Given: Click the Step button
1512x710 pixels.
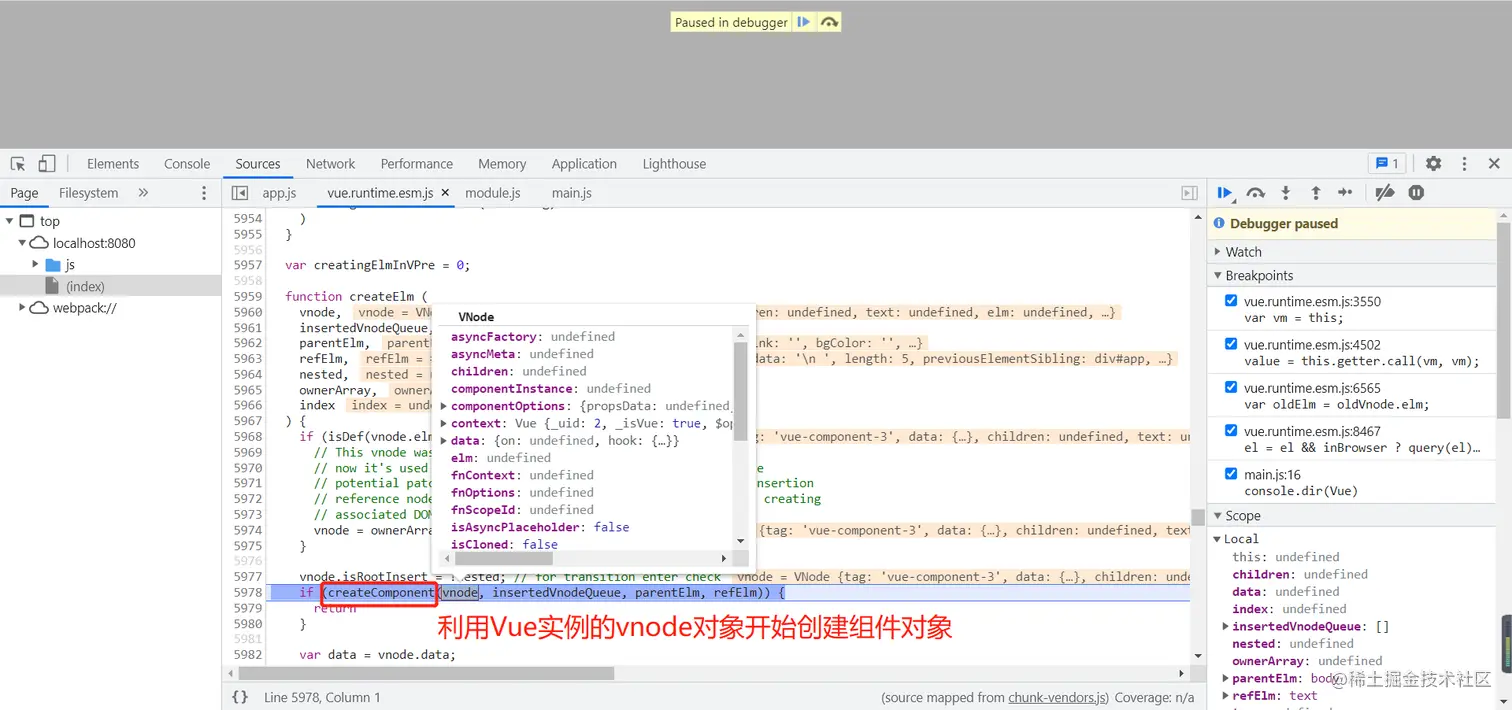Looking at the screenshot, I should coord(1346,193).
